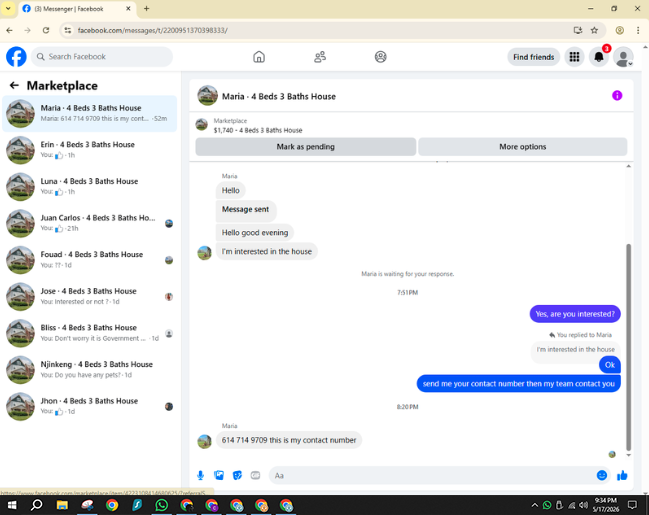Open Njinkeng conversation

89,370
